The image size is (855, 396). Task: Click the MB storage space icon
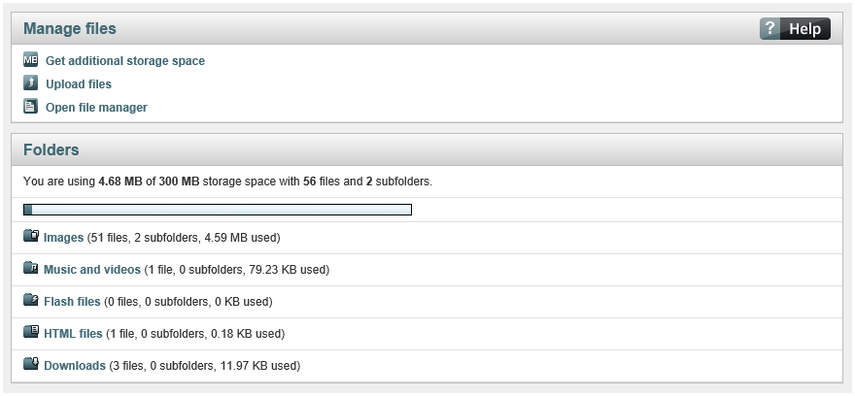[31, 59]
